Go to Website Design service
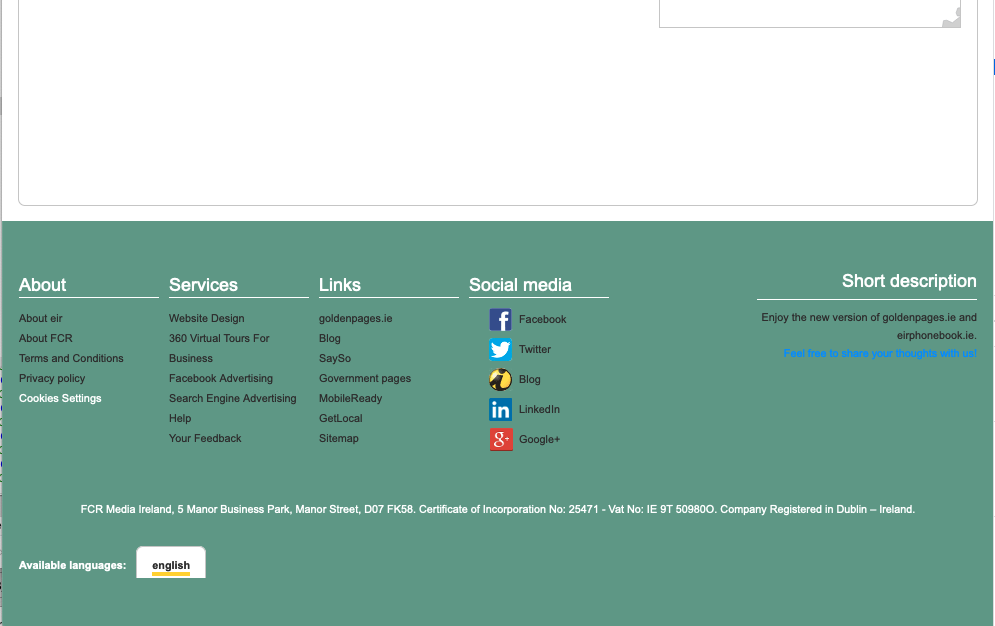The height and width of the screenshot is (626, 995). tap(206, 318)
